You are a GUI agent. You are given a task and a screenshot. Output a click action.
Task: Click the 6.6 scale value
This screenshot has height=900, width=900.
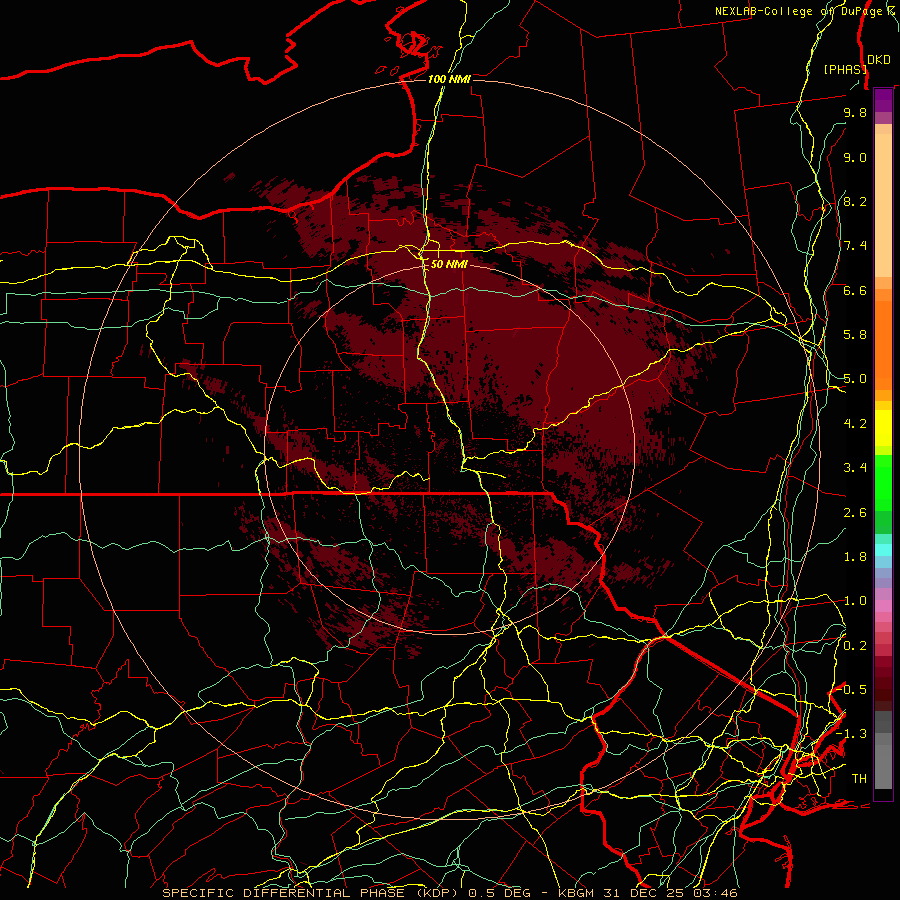855,290
